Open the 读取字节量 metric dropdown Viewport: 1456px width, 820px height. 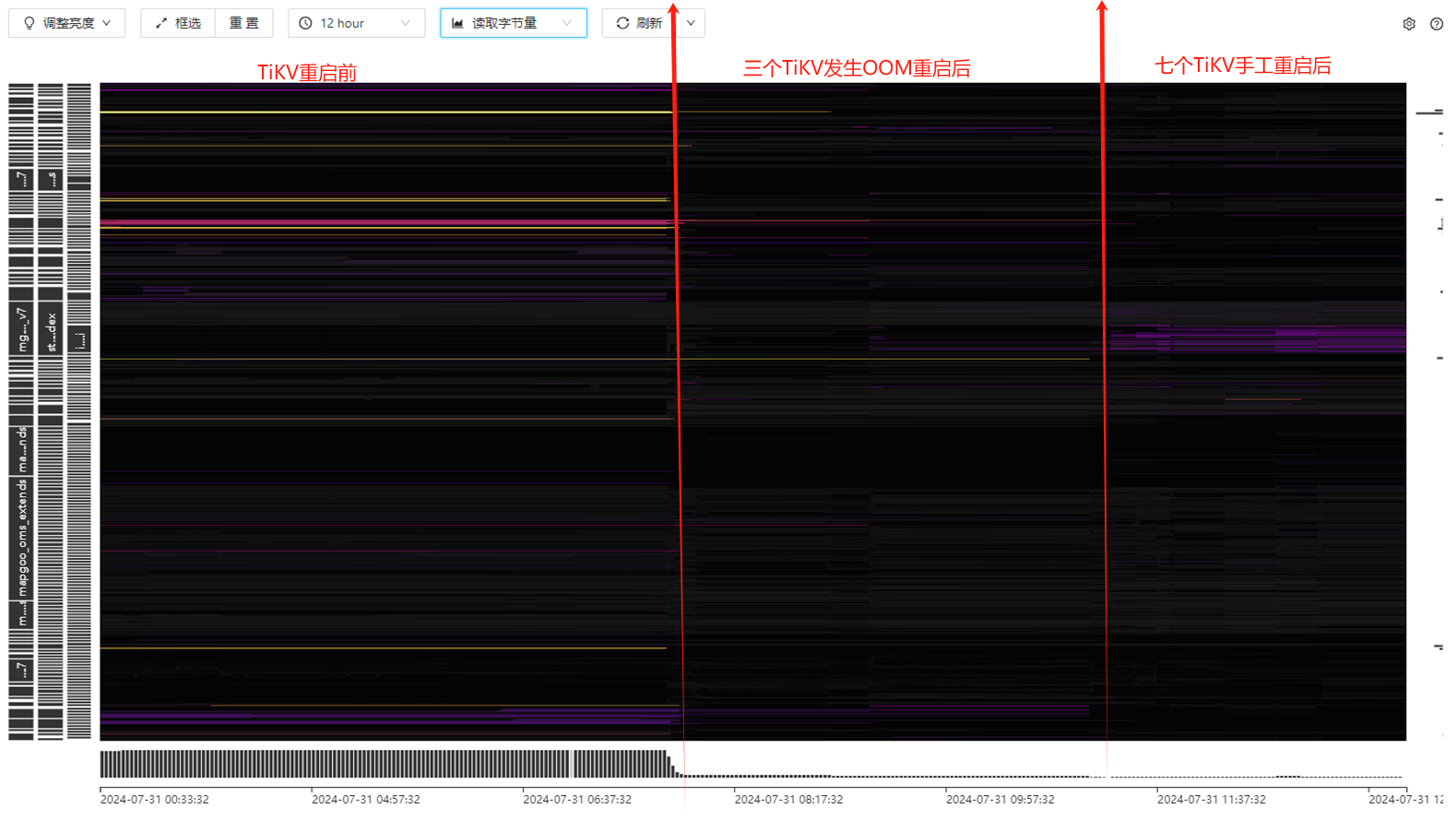pos(514,23)
